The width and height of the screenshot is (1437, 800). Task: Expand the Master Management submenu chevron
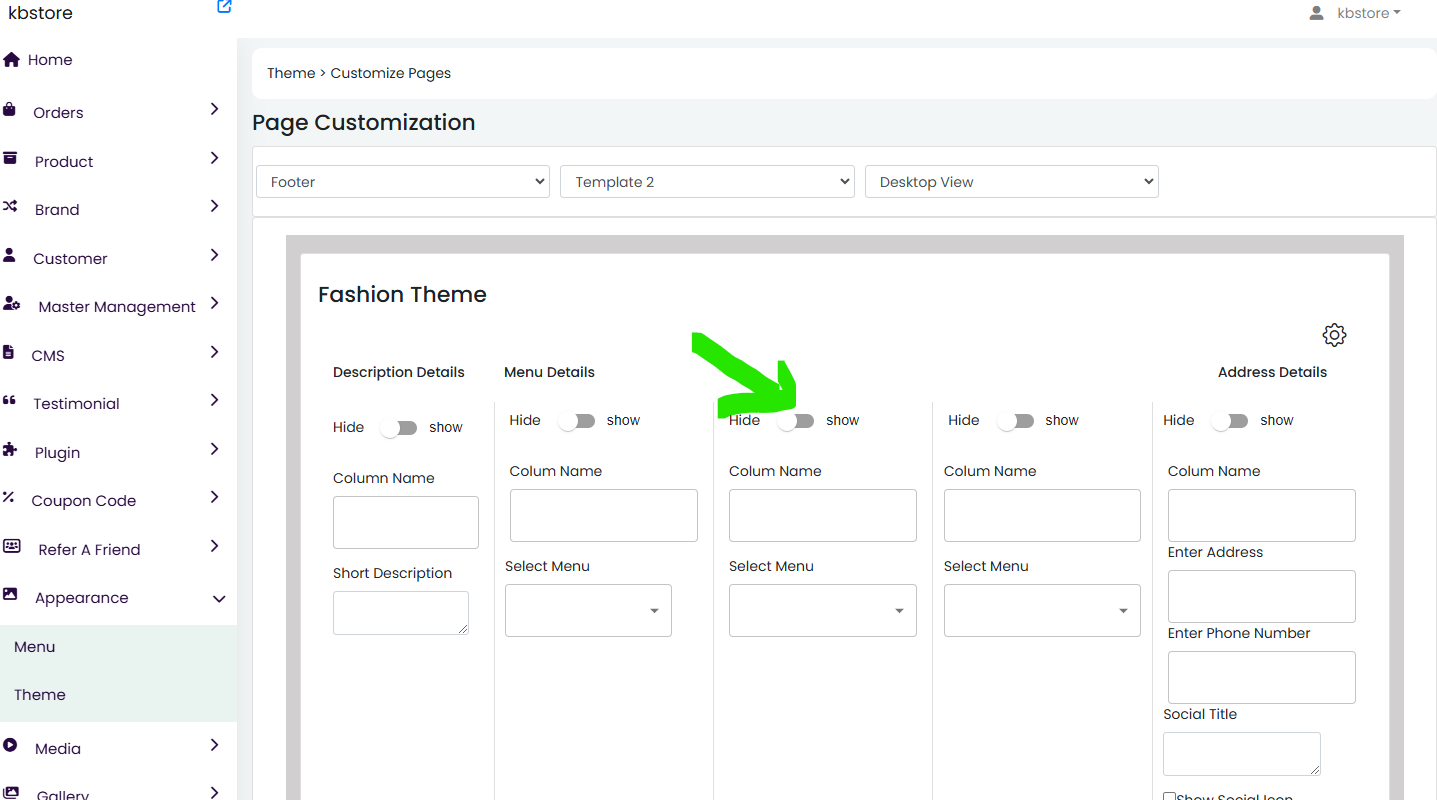pos(214,303)
